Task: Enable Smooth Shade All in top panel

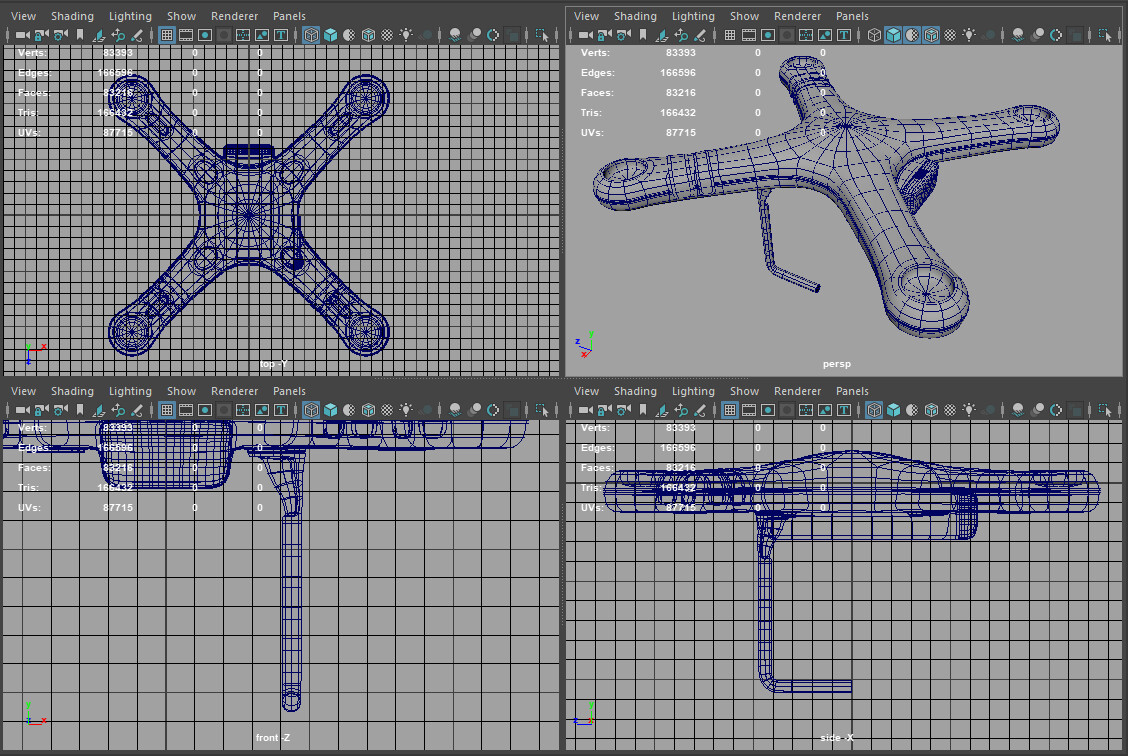Action: click(x=330, y=35)
